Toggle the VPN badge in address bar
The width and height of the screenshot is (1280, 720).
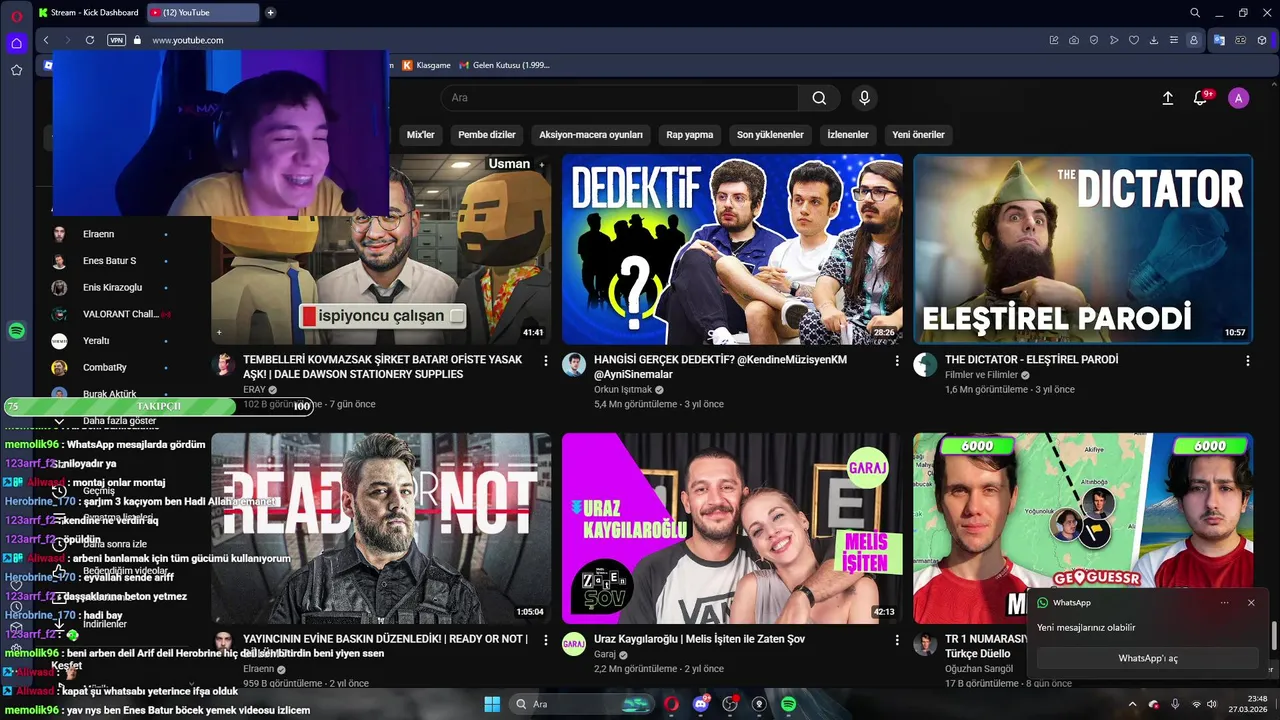point(117,40)
